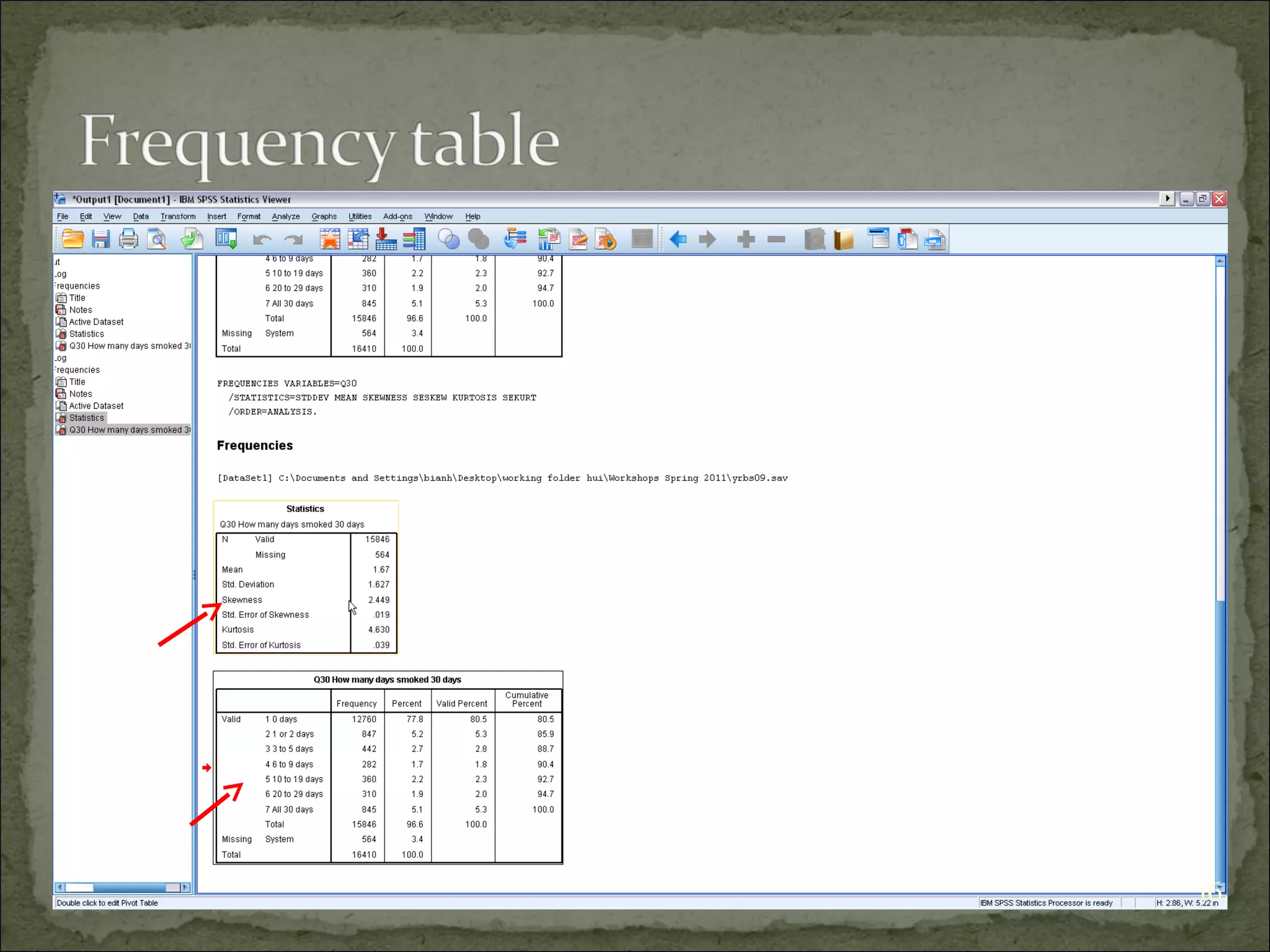Click the Statistics pivot table title

click(305, 509)
